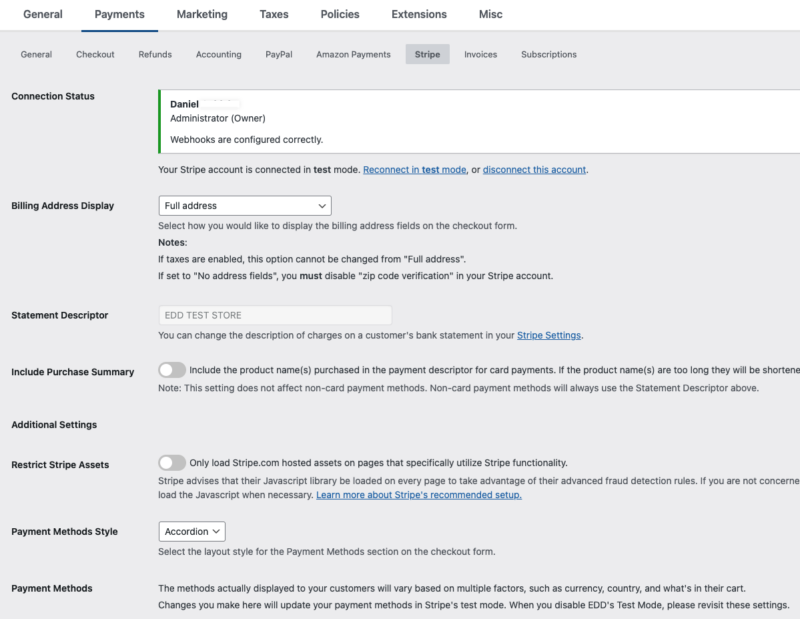Screen dimensions: 800x619
Task: Click the Statement Descriptor text field
Action: coord(275,315)
